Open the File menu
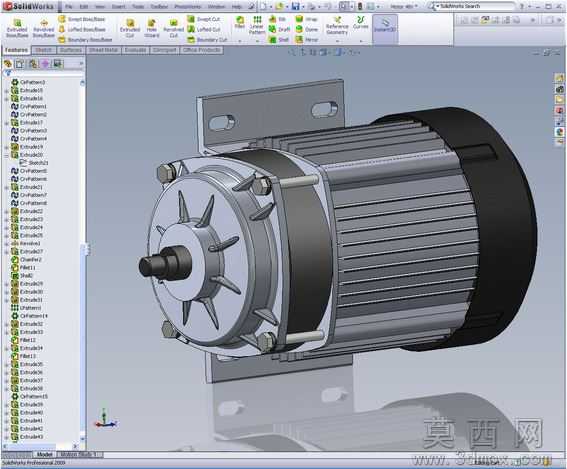567x469 pixels. [68, 7]
